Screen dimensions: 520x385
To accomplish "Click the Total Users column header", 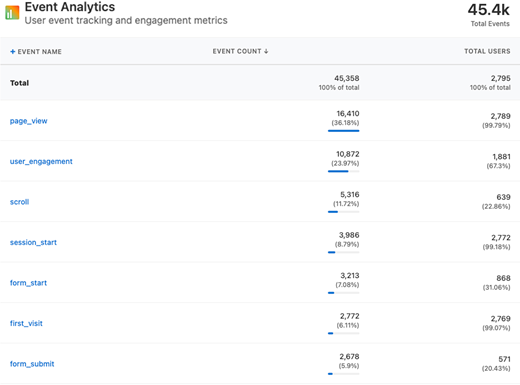I will 487,51.
